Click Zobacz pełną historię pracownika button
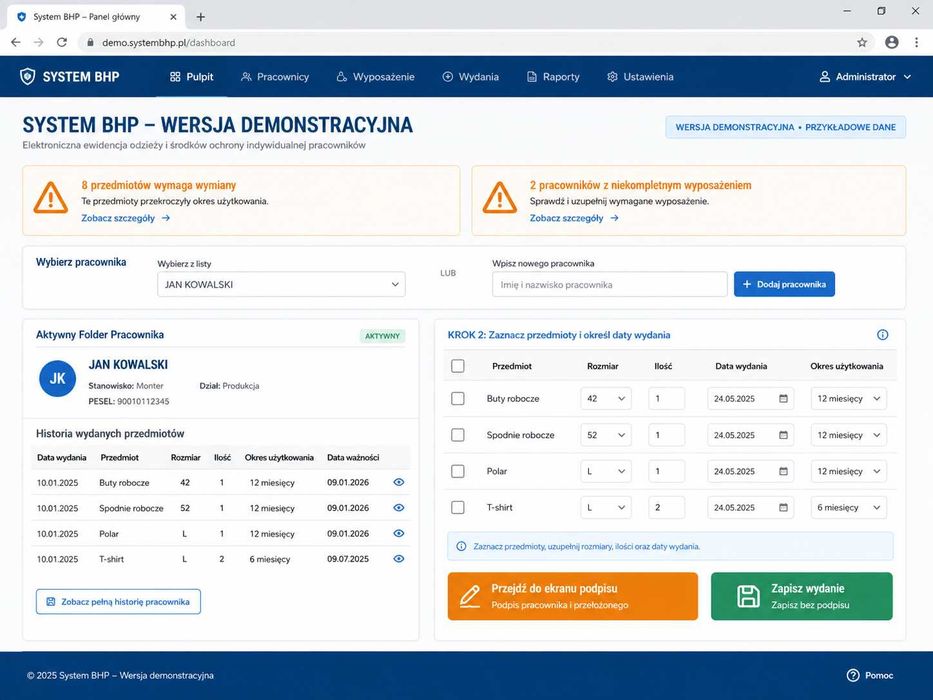 [x=118, y=602]
